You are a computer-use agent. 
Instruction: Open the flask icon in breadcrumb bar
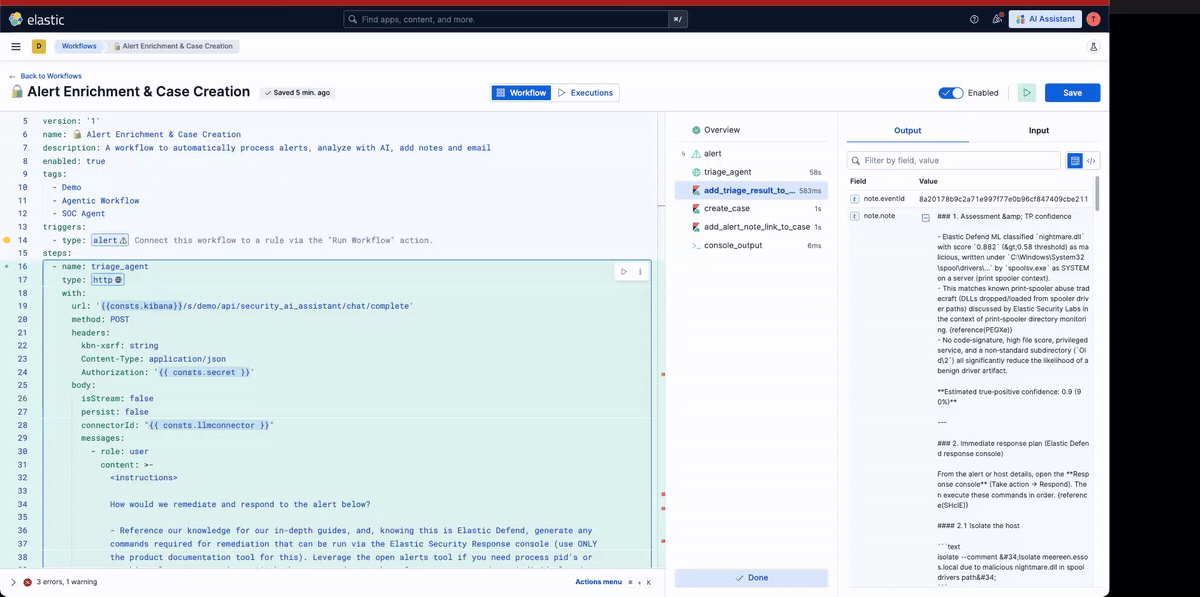point(1093,46)
